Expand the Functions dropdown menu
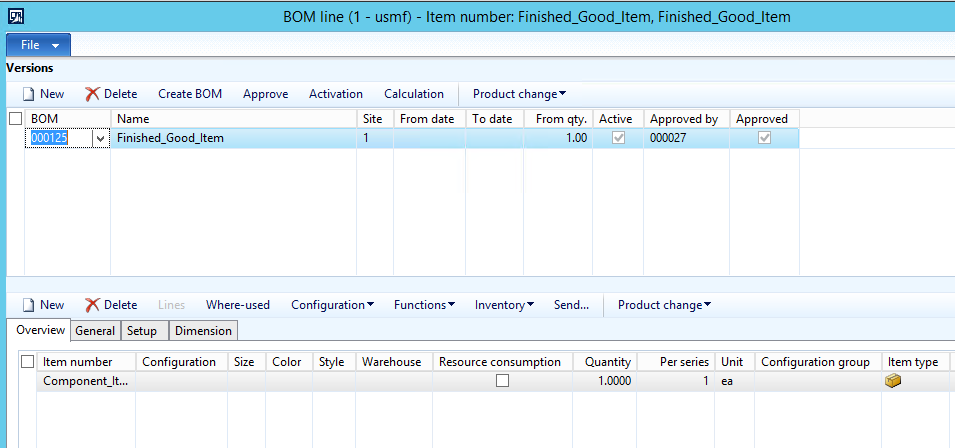 tap(424, 305)
